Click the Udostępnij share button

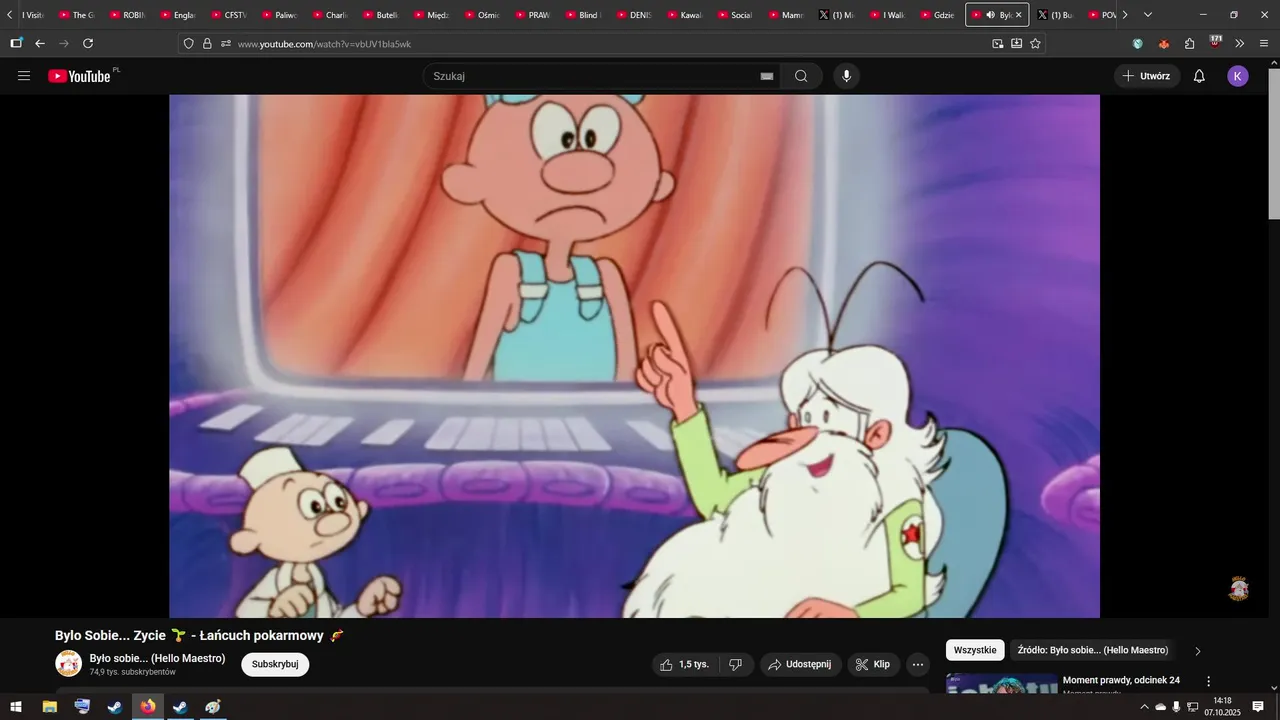pos(800,664)
